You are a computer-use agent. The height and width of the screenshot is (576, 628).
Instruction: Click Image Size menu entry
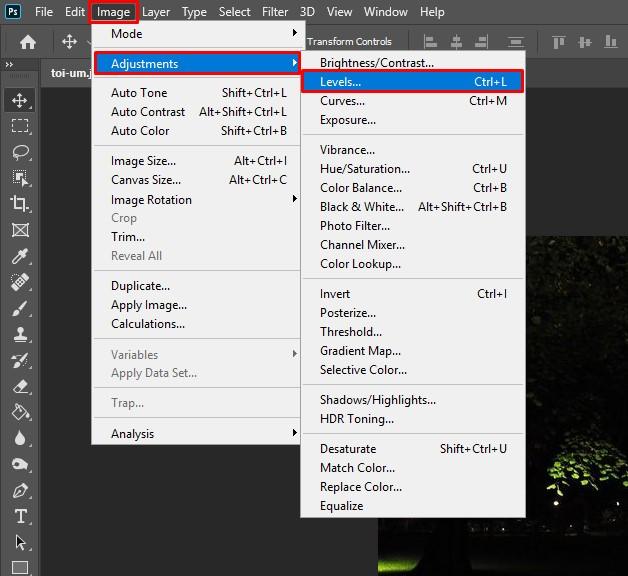coord(143,160)
